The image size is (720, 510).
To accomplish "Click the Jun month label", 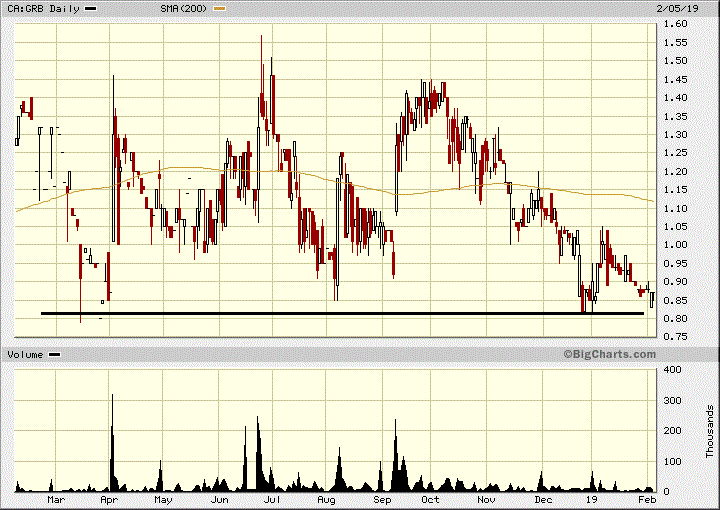I will click(x=219, y=499).
